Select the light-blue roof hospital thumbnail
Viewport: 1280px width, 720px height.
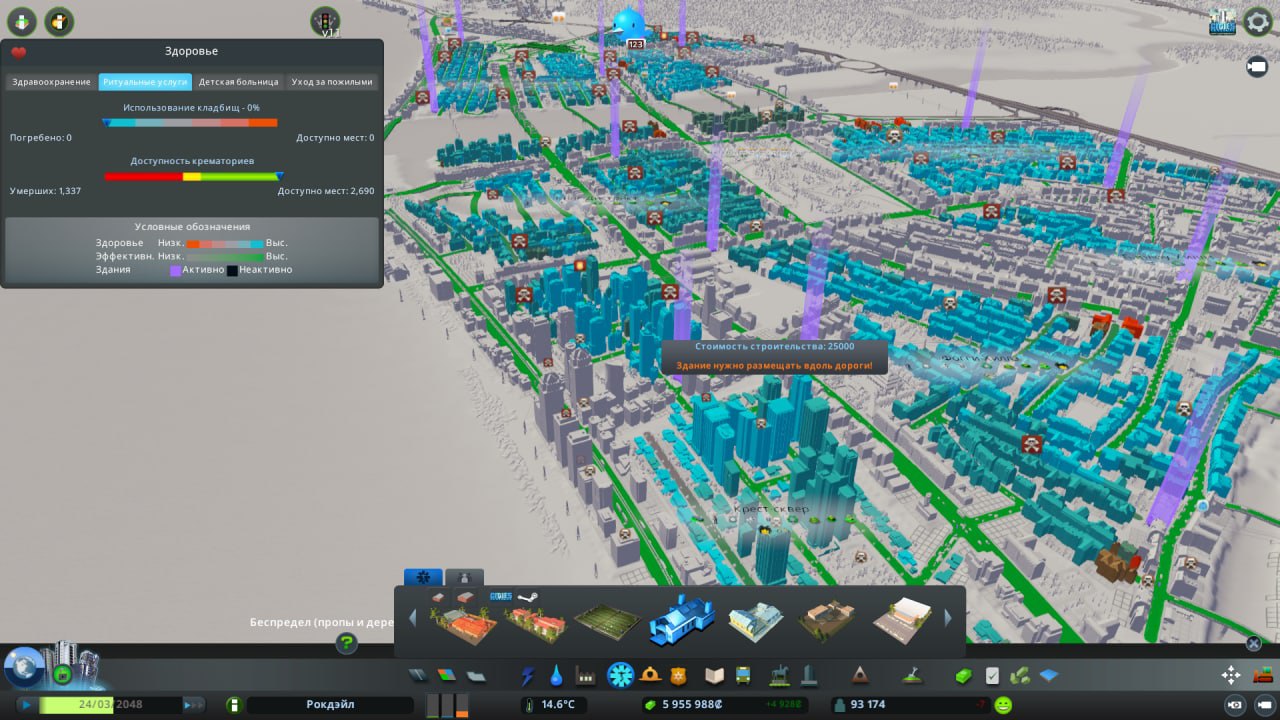[755, 624]
